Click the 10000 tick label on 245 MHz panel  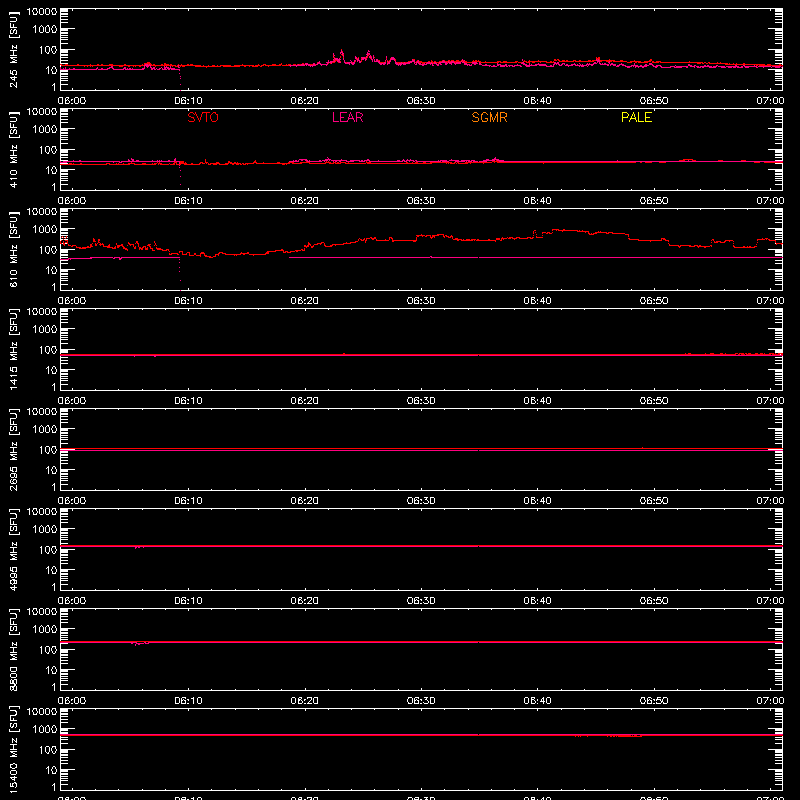click(x=42, y=12)
